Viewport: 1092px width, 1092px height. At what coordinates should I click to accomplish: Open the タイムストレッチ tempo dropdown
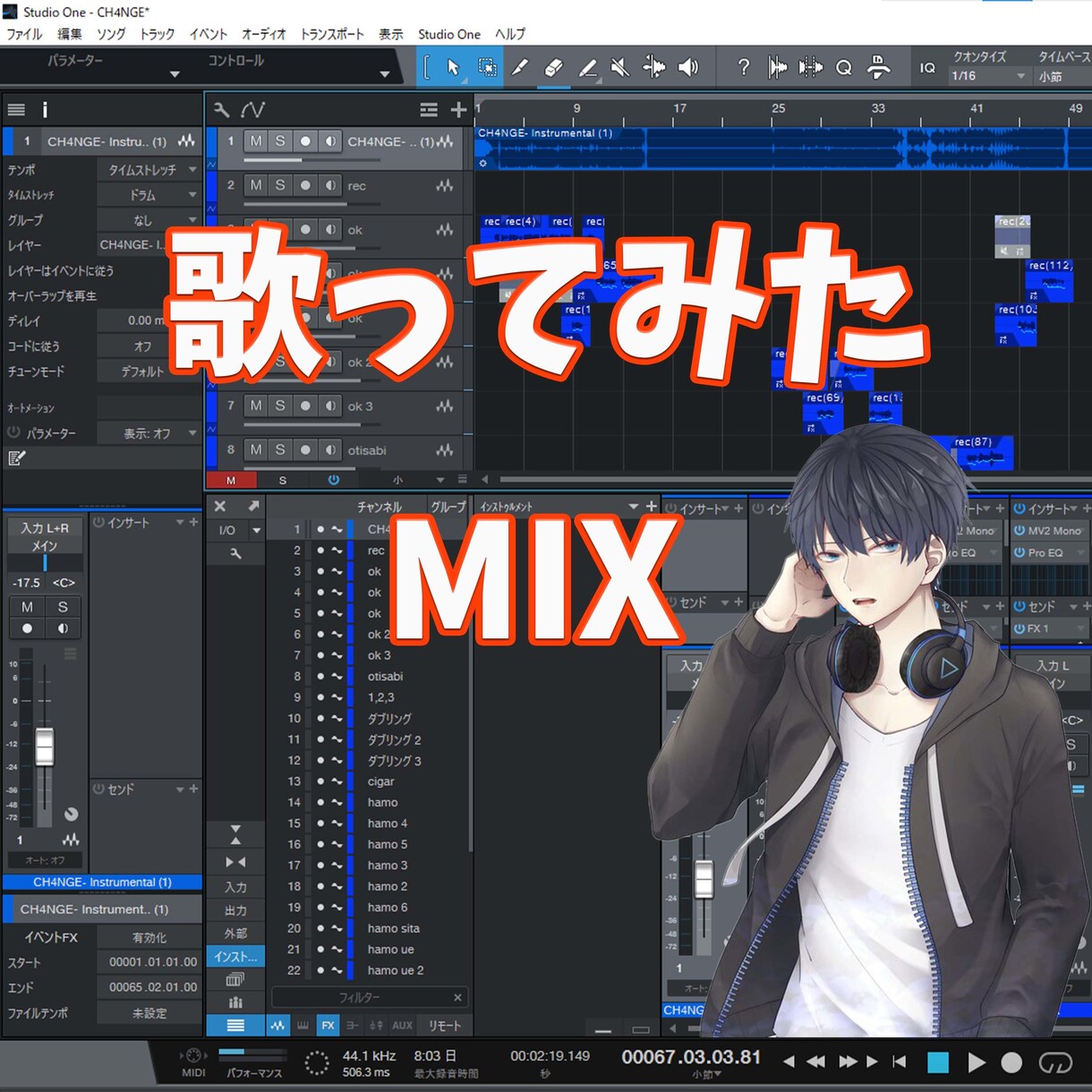pyautogui.click(x=149, y=170)
